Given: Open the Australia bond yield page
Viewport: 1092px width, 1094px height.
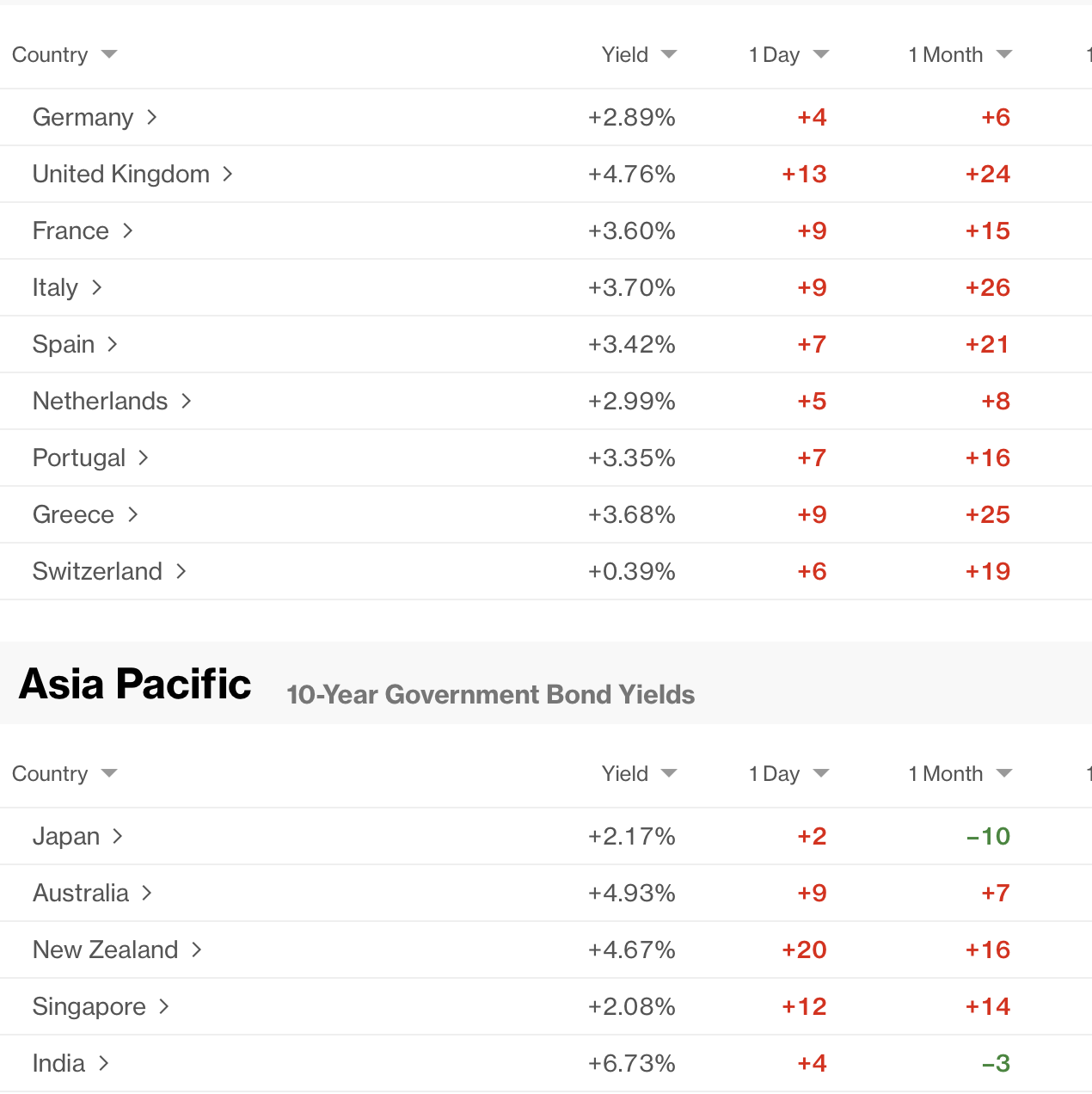Looking at the screenshot, I should (81, 893).
